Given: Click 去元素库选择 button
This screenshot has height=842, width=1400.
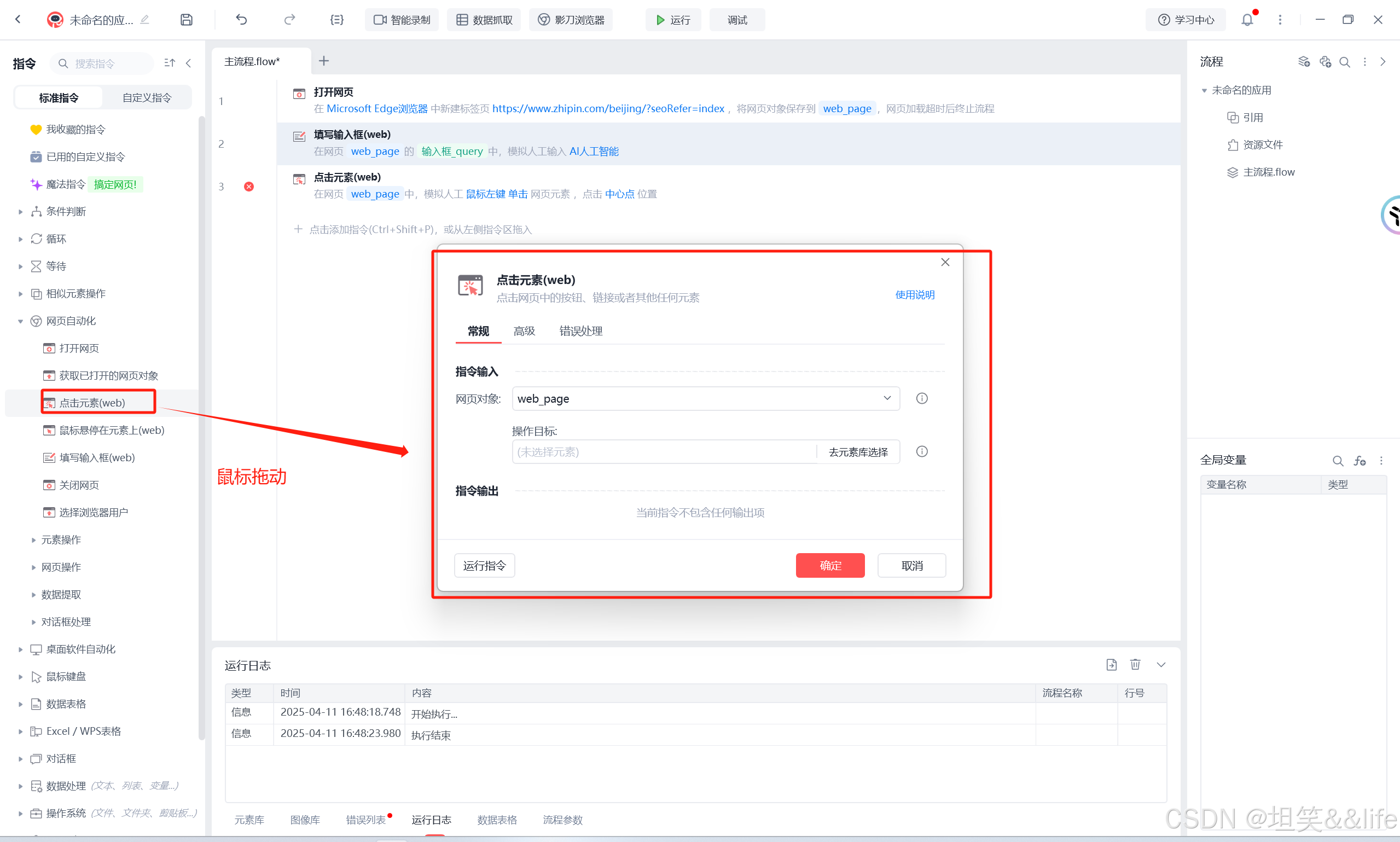Looking at the screenshot, I should [858, 452].
